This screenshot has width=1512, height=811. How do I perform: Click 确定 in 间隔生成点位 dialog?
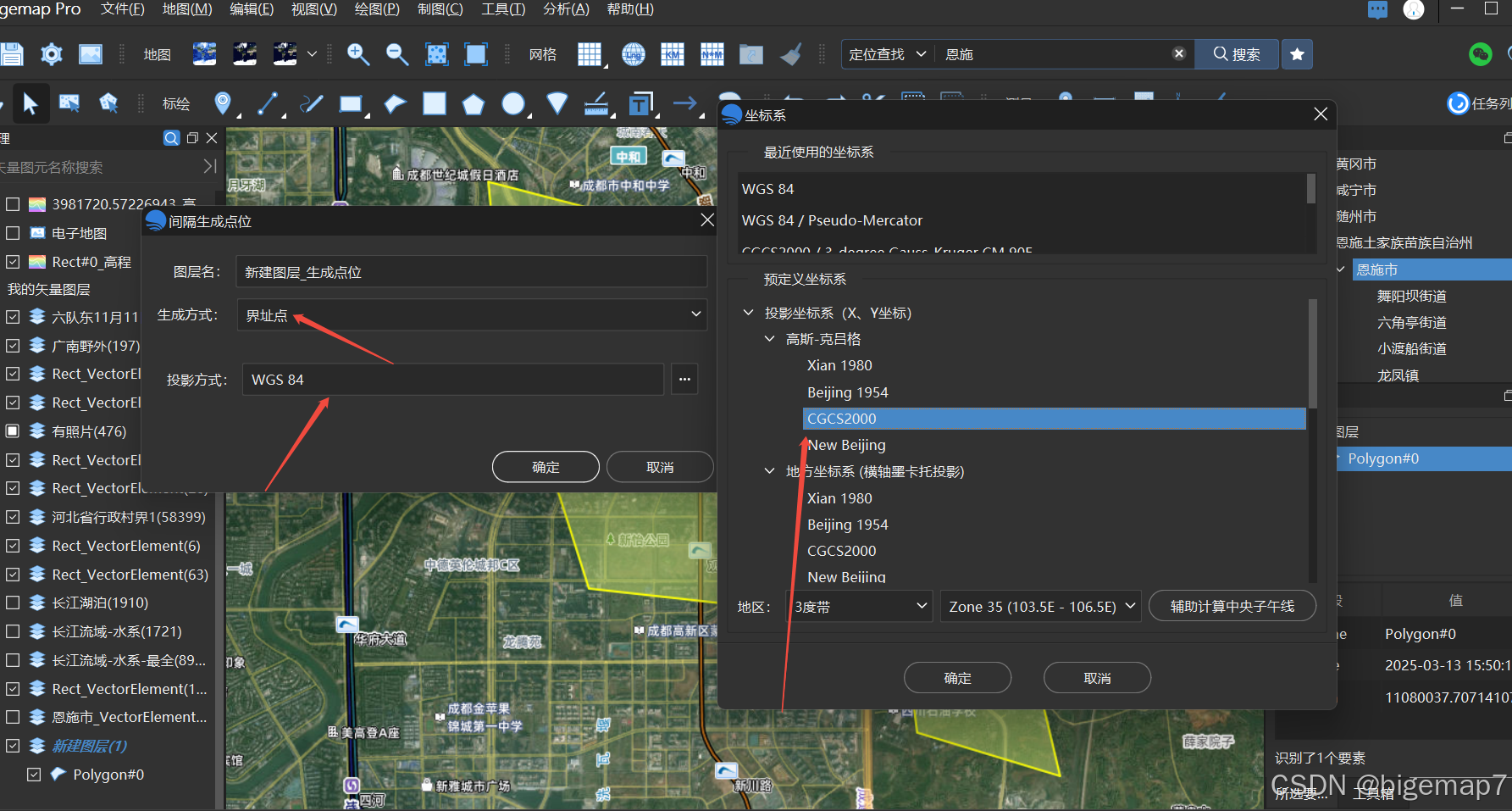tap(546, 467)
